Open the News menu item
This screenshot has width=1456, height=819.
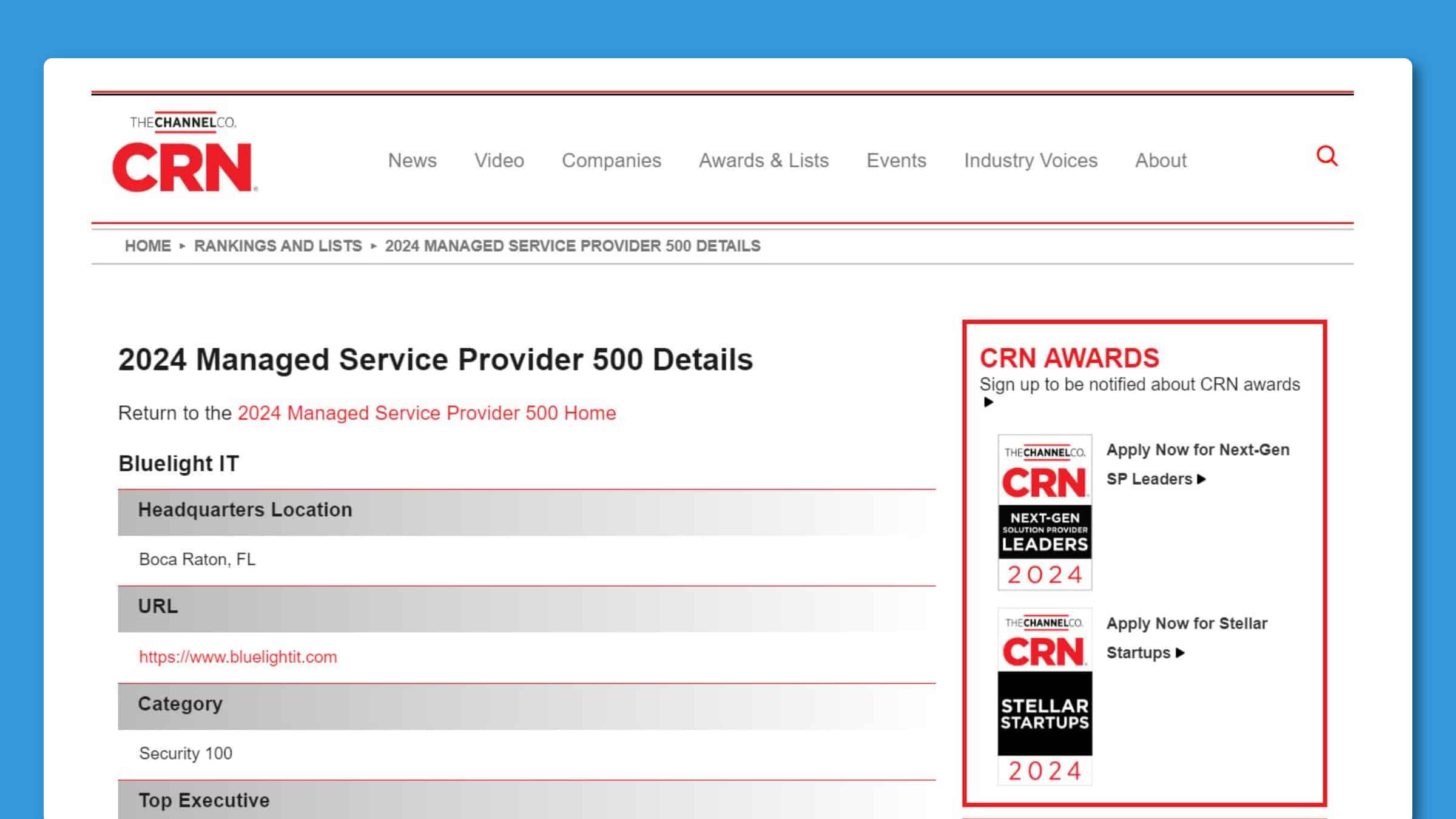pos(412,160)
